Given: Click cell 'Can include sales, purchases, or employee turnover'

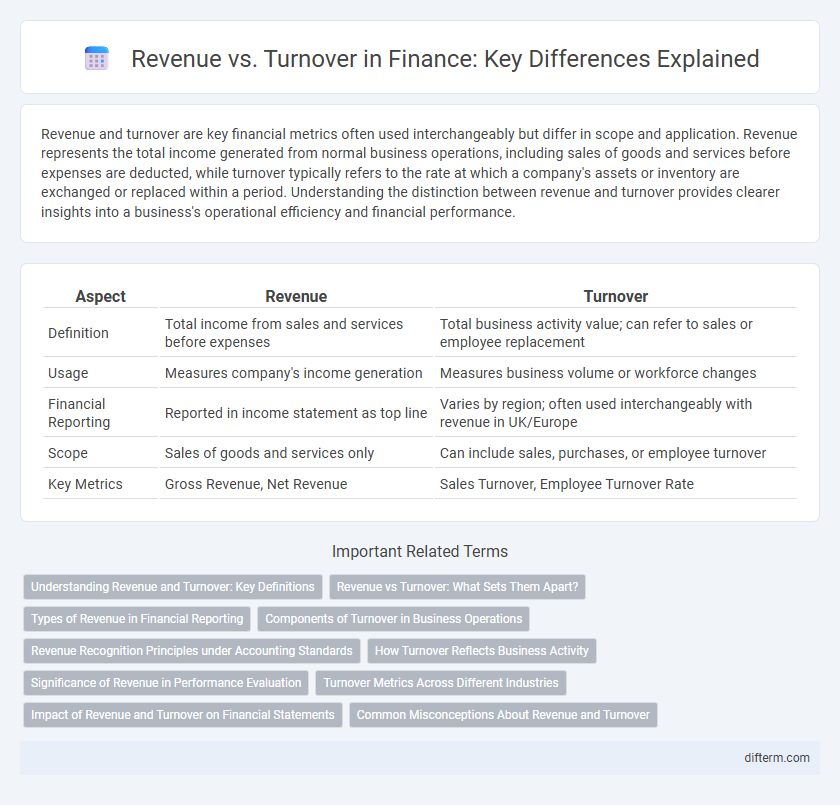Looking at the screenshot, I should (616, 453).
